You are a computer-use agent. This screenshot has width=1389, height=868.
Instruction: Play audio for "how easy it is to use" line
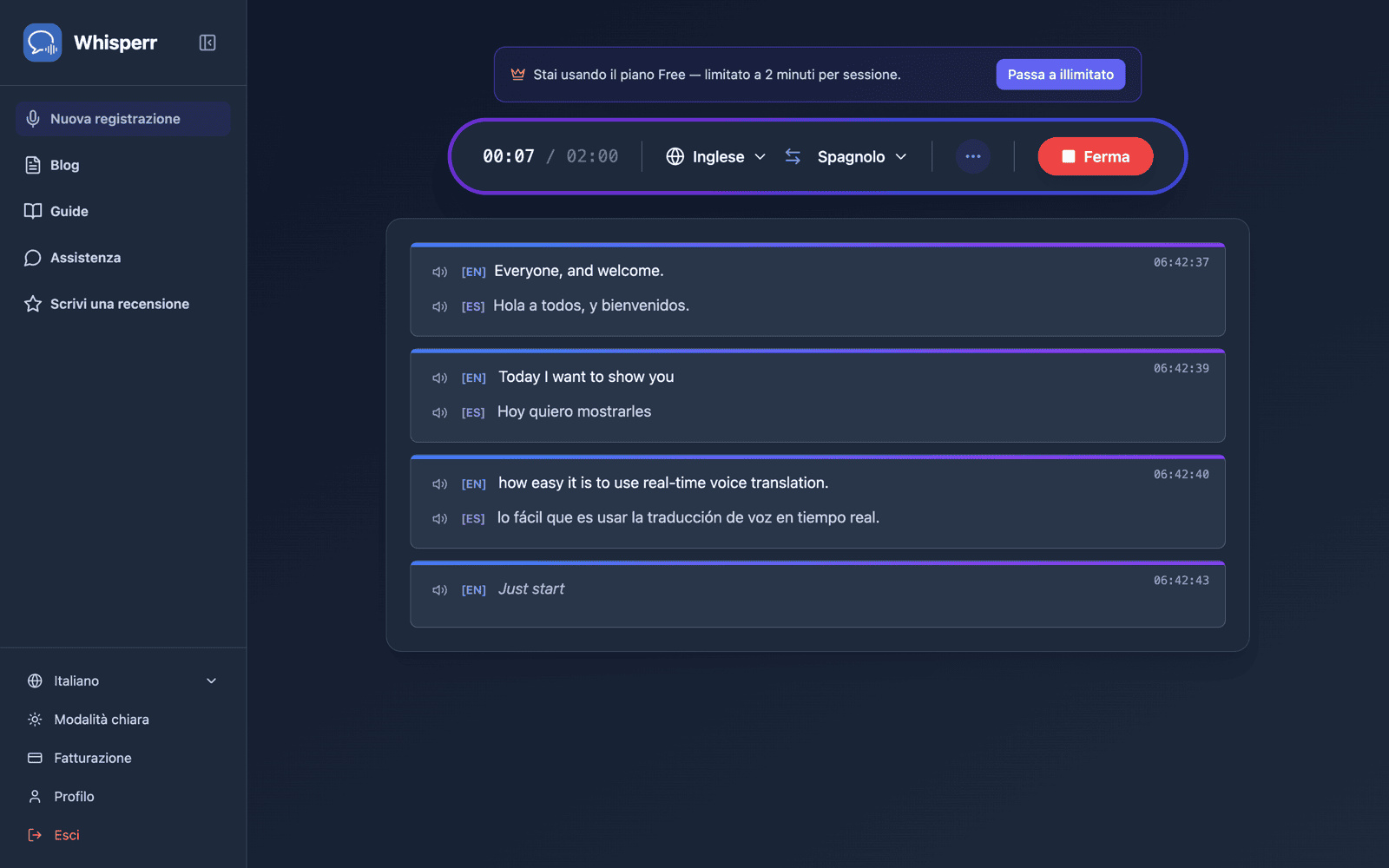pos(440,483)
